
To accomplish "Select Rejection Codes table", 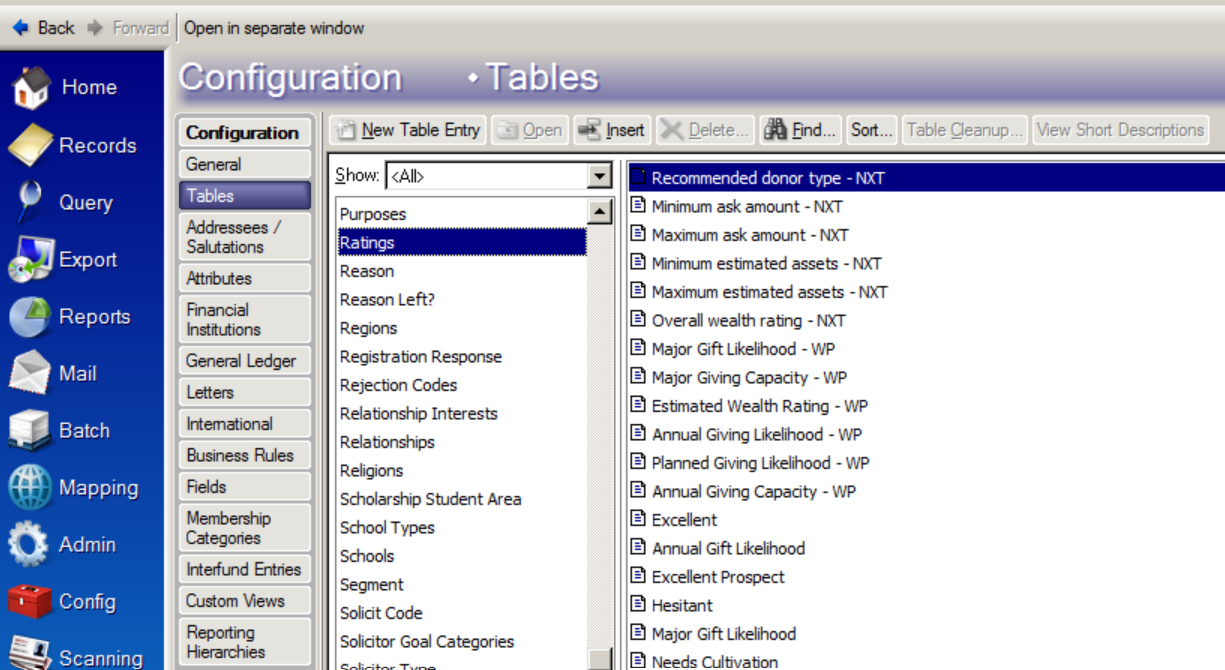I will tap(462, 385).
